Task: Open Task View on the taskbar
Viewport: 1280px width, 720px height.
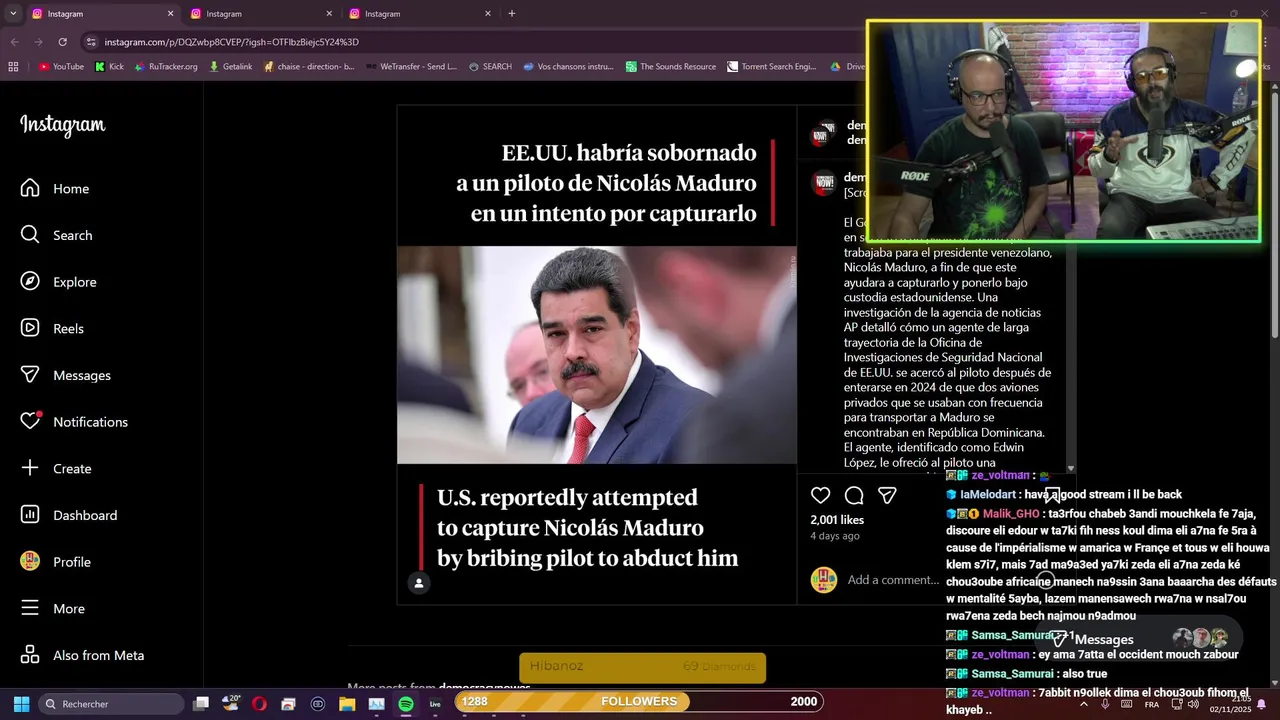Action: click(201, 704)
